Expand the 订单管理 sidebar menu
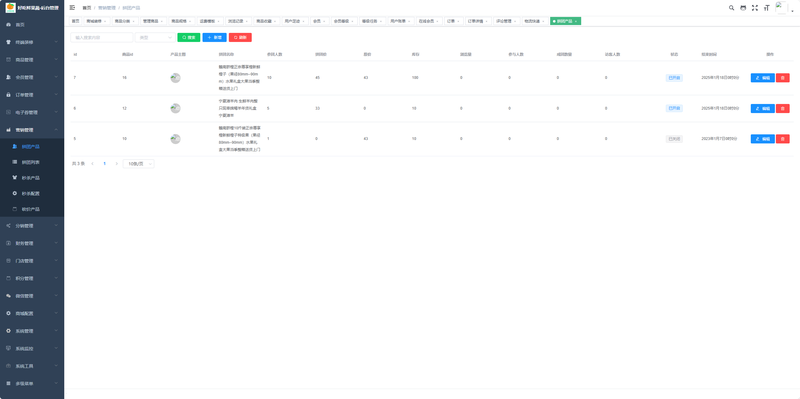 [x=32, y=95]
